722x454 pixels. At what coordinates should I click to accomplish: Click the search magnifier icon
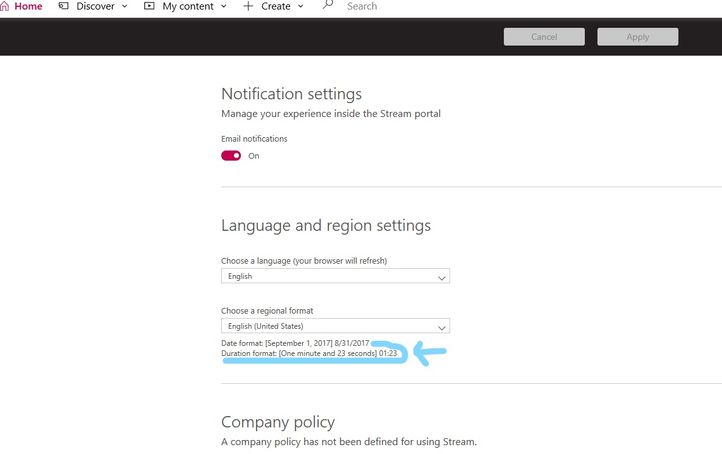click(327, 5)
